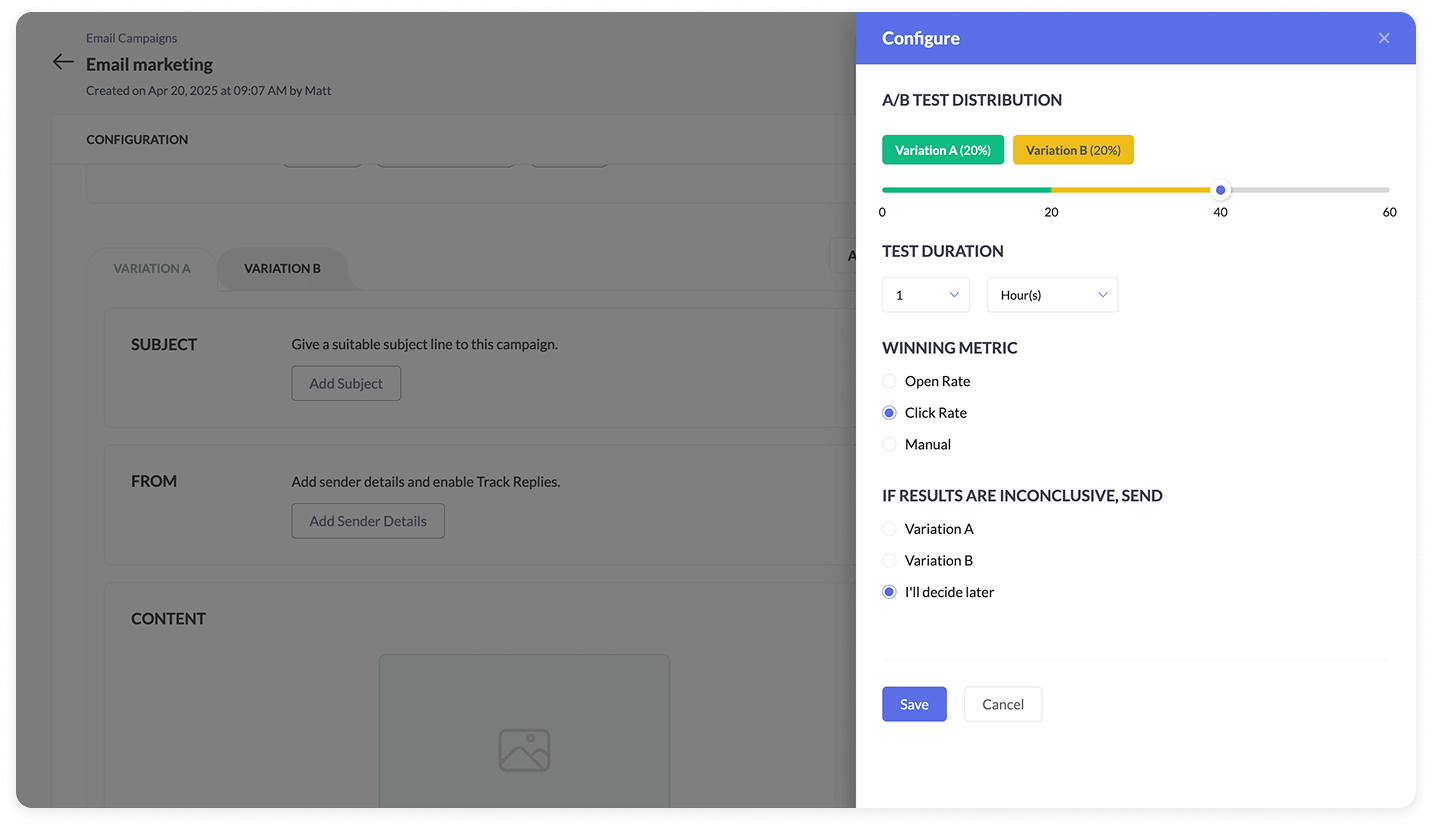Image resolution: width=1432 pixels, height=828 pixels.
Task: Select the Click Rate radio button
Action: click(x=889, y=413)
